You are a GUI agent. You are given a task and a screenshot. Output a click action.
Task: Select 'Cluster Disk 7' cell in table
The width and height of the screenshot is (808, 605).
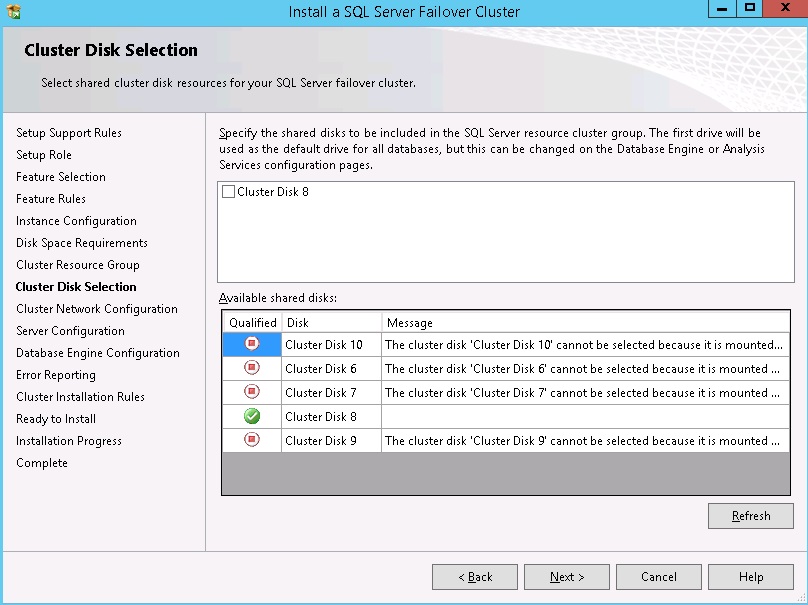click(331, 393)
